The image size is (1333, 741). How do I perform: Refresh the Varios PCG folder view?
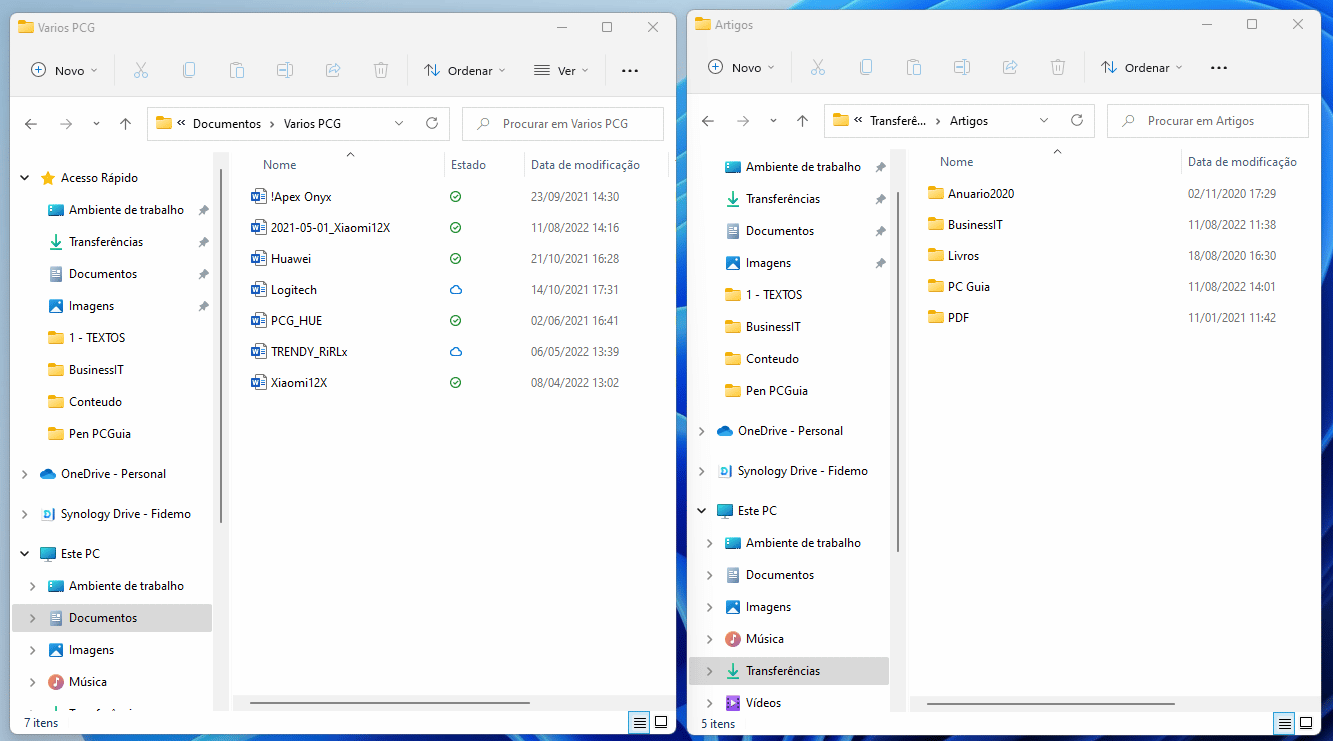point(432,124)
